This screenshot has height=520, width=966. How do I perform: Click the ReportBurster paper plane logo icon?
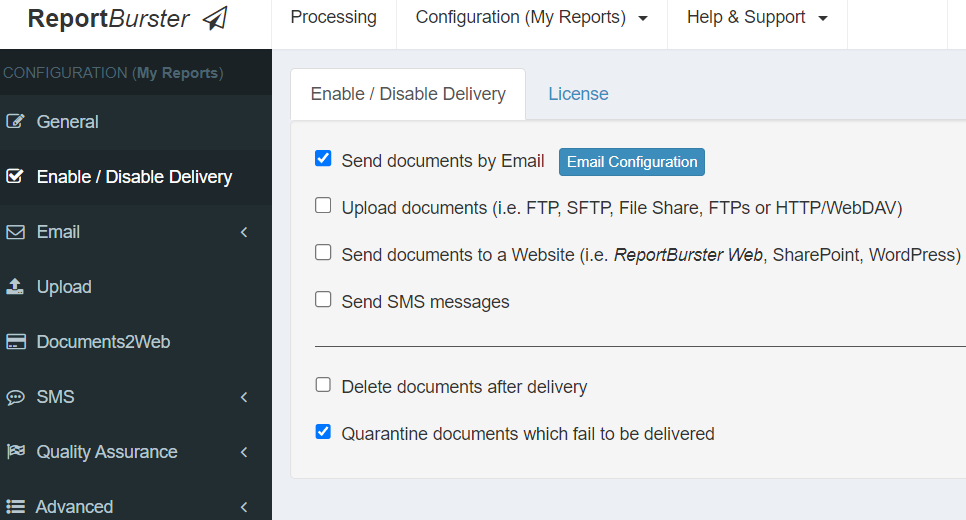click(214, 19)
